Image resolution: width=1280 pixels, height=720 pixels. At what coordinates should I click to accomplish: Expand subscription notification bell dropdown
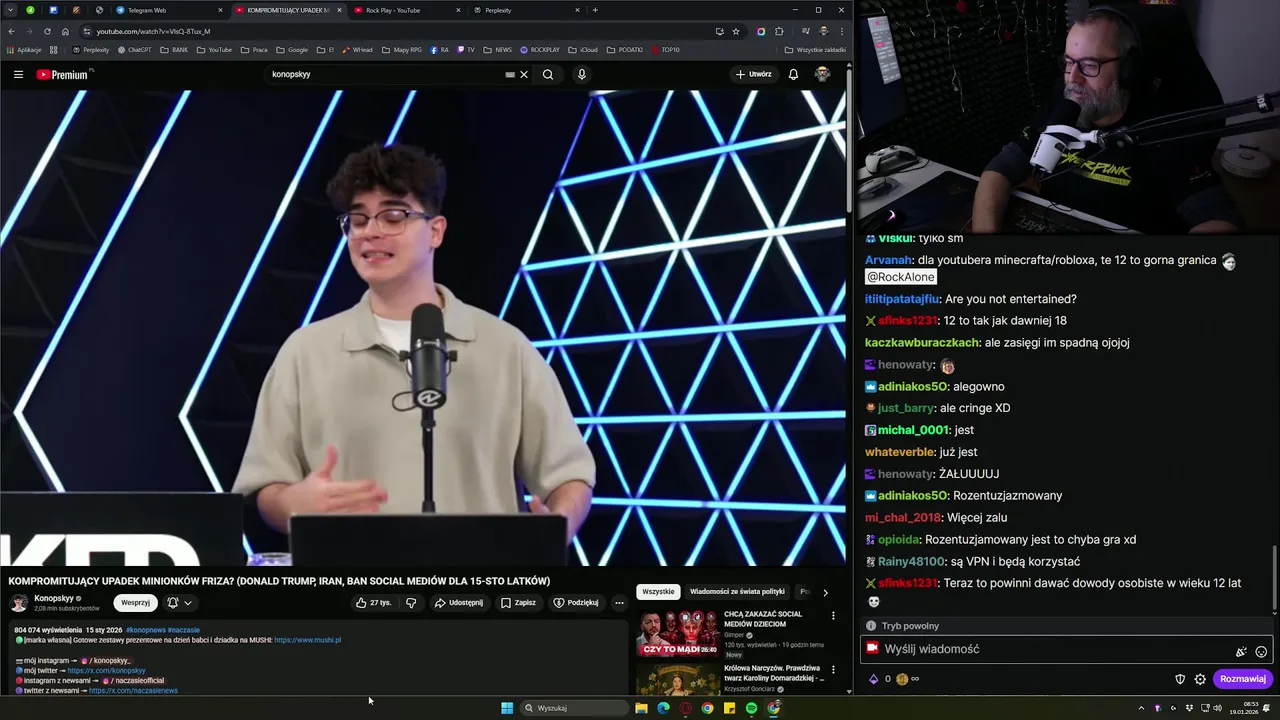(180, 603)
